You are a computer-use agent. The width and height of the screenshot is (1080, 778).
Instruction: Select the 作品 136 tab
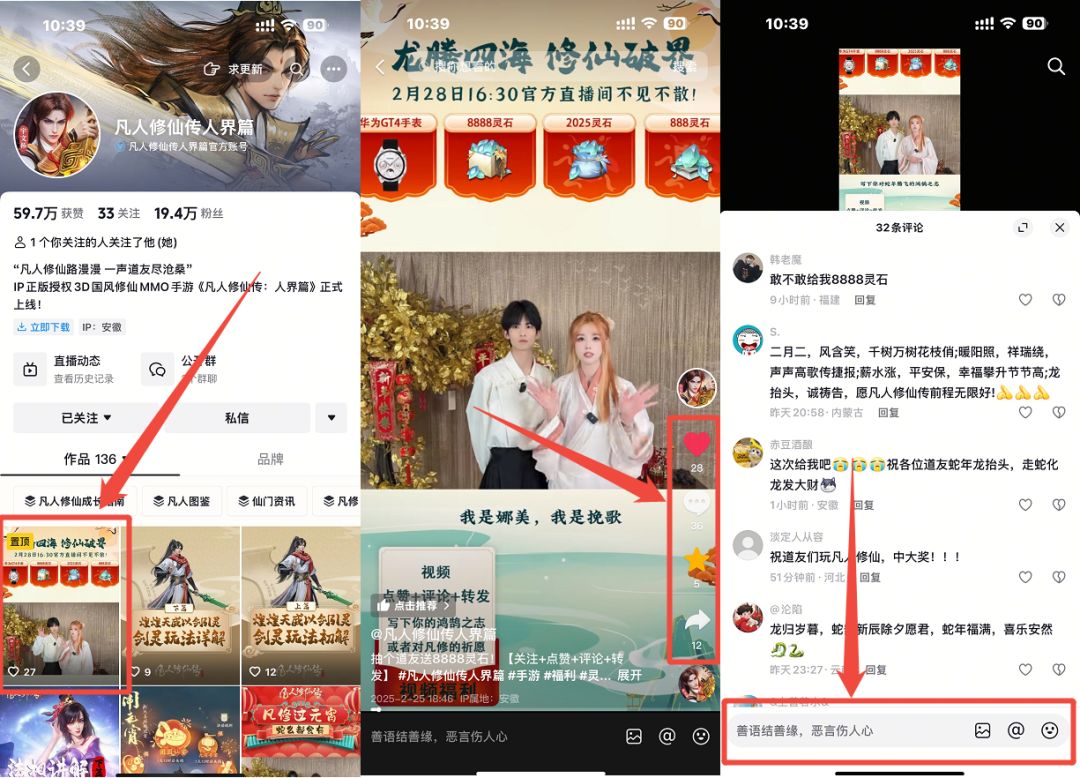[90, 459]
